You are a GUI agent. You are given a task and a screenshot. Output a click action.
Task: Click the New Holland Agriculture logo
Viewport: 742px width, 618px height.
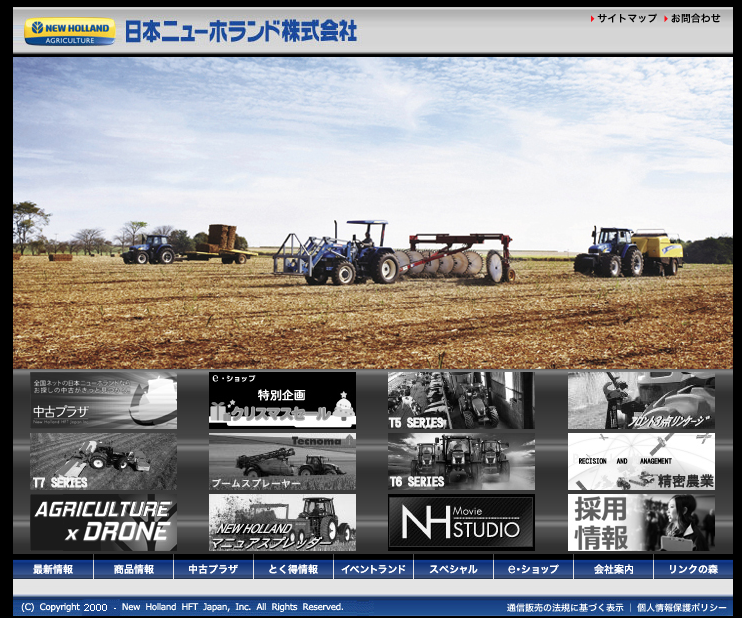[x=69, y=32]
